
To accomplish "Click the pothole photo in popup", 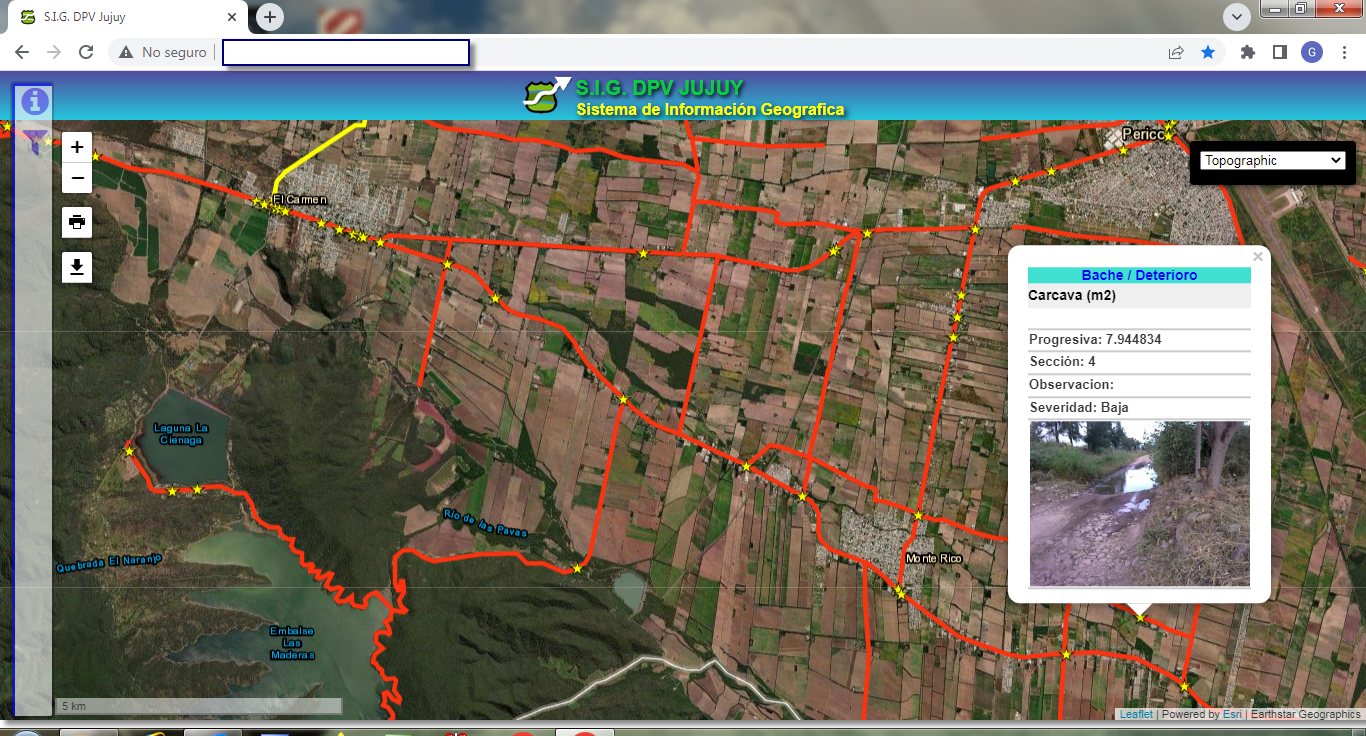I will point(1139,503).
